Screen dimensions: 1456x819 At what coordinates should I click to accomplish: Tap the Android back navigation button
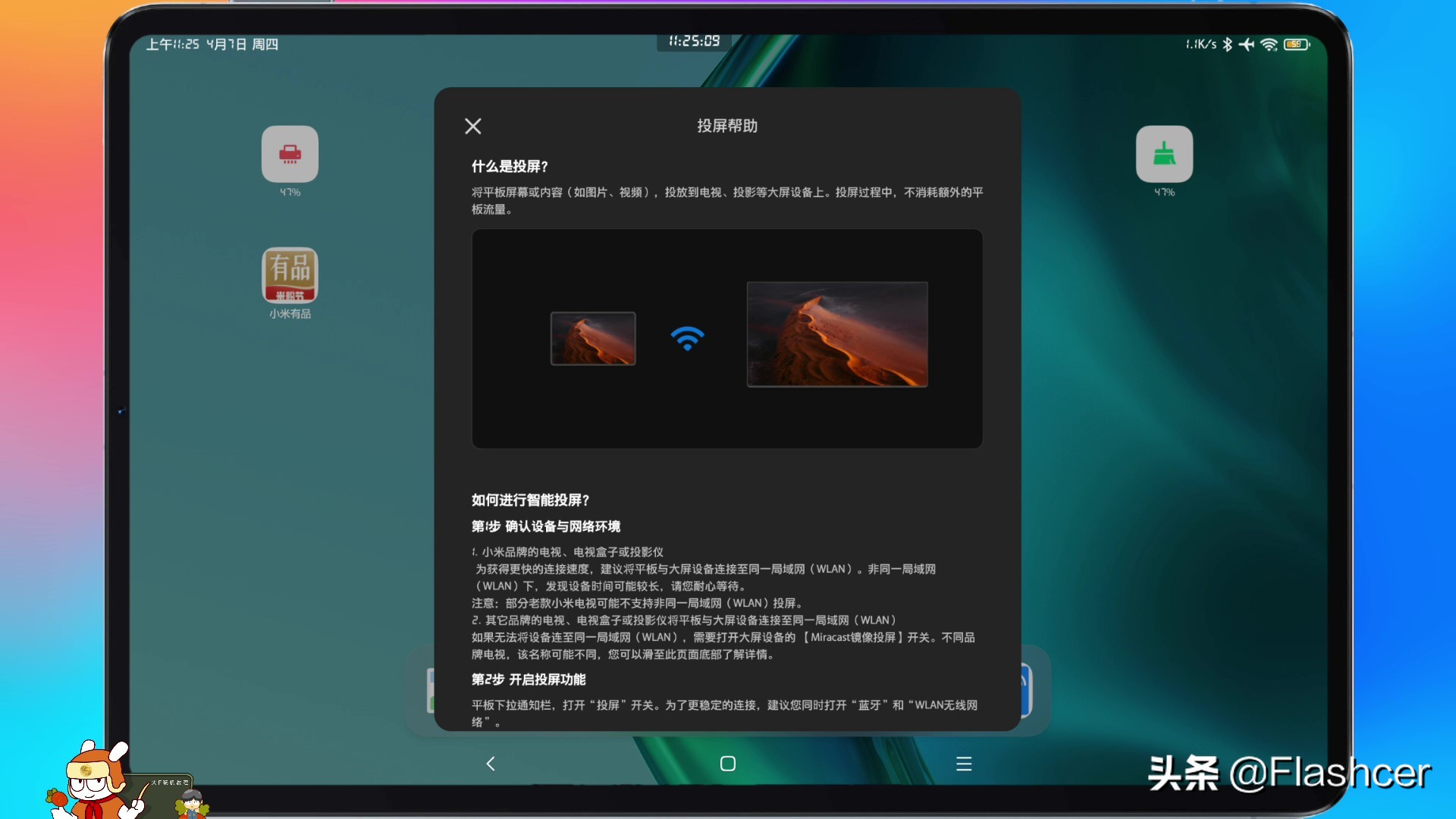491,764
